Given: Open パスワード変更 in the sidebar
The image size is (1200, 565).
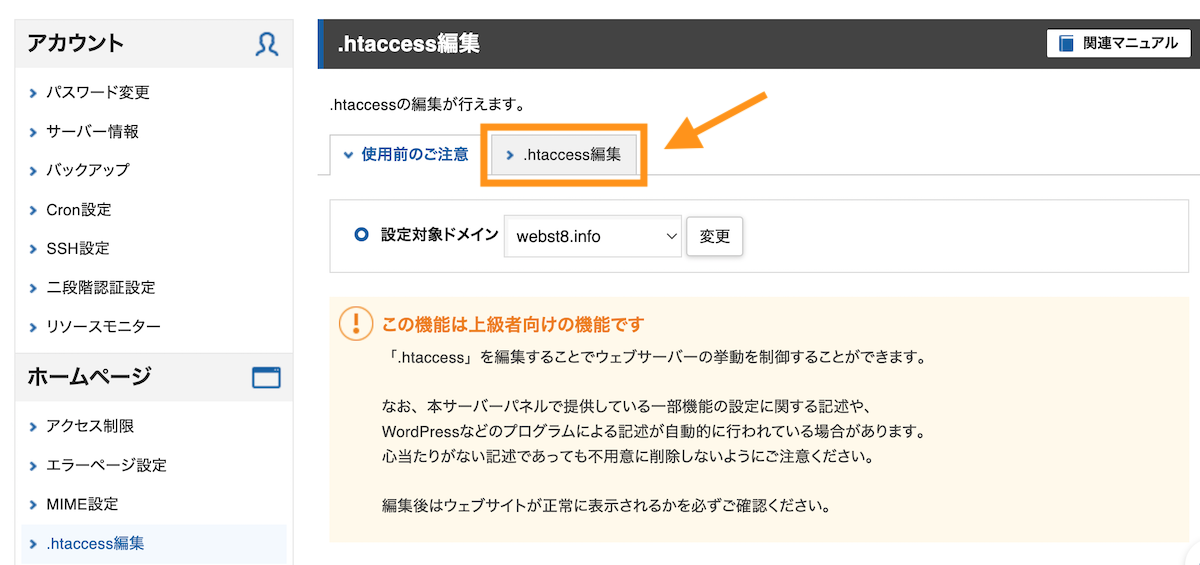Looking at the screenshot, I should pos(97,92).
